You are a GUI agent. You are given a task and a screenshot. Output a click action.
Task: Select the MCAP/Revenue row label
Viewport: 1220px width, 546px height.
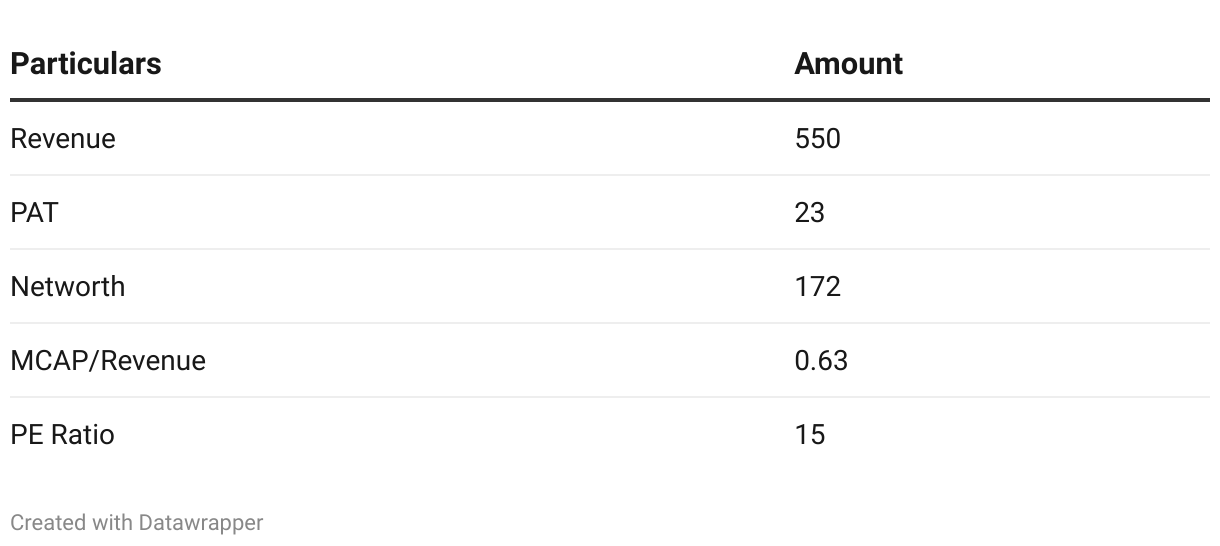108,360
